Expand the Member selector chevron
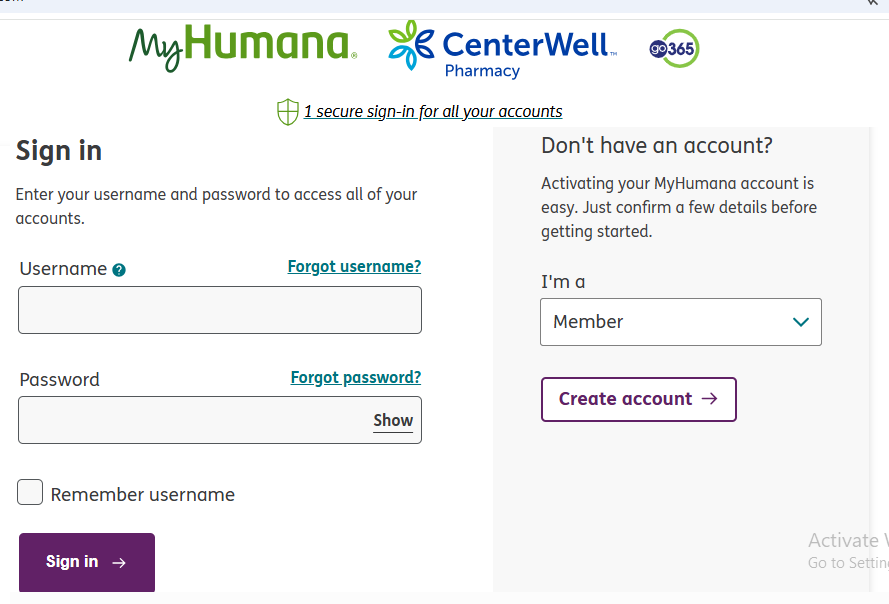 (800, 321)
